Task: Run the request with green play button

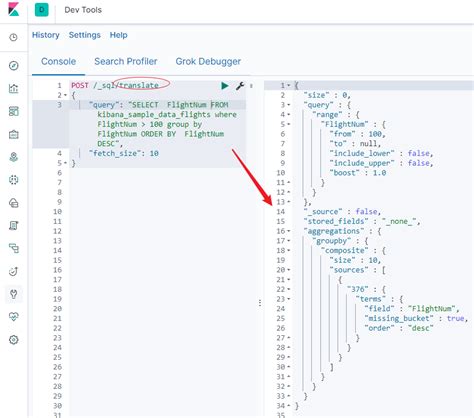Action: coord(225,86)
